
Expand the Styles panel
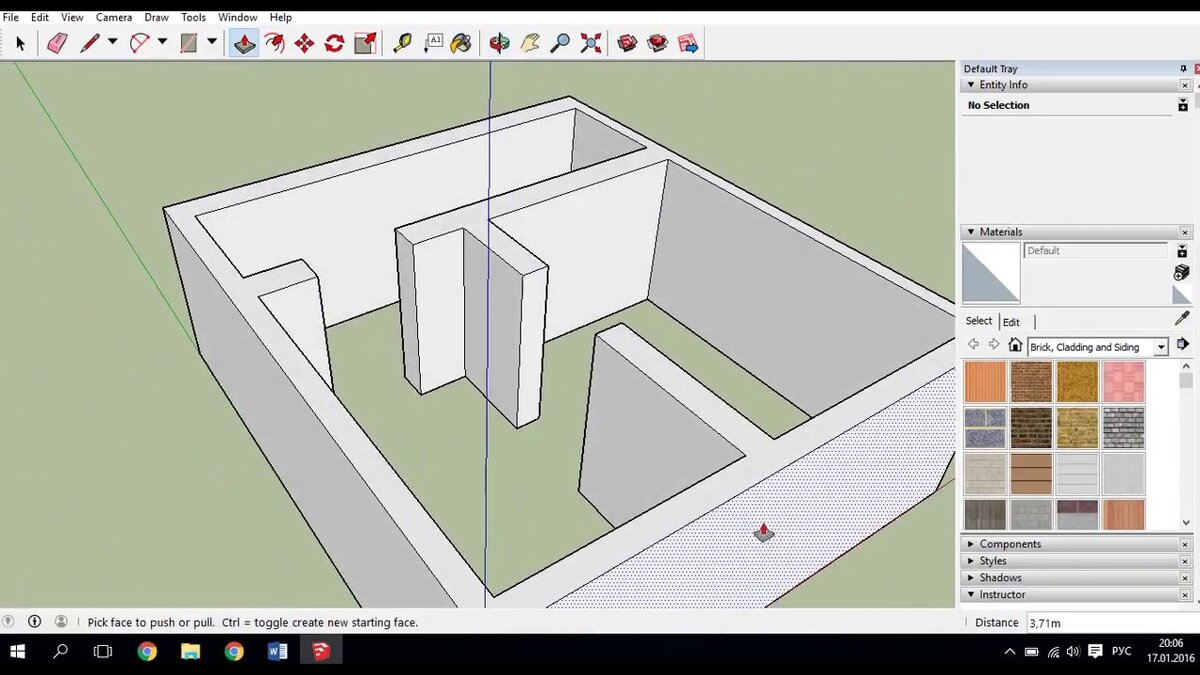point(970,561)
